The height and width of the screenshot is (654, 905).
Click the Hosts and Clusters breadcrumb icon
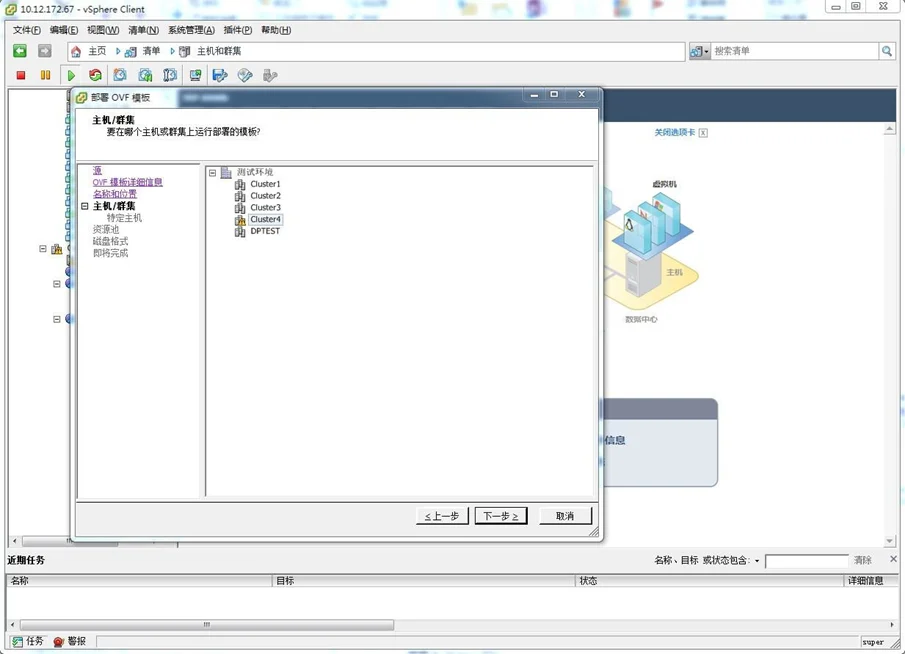185,51
